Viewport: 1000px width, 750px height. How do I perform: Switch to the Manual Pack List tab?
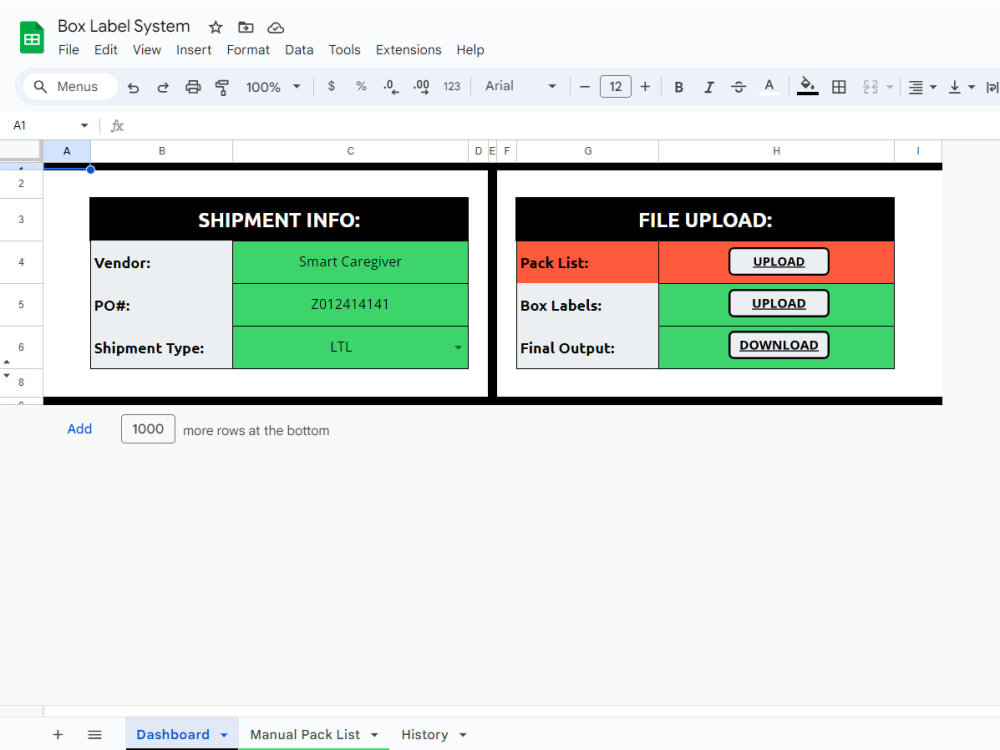coord(305,734)
